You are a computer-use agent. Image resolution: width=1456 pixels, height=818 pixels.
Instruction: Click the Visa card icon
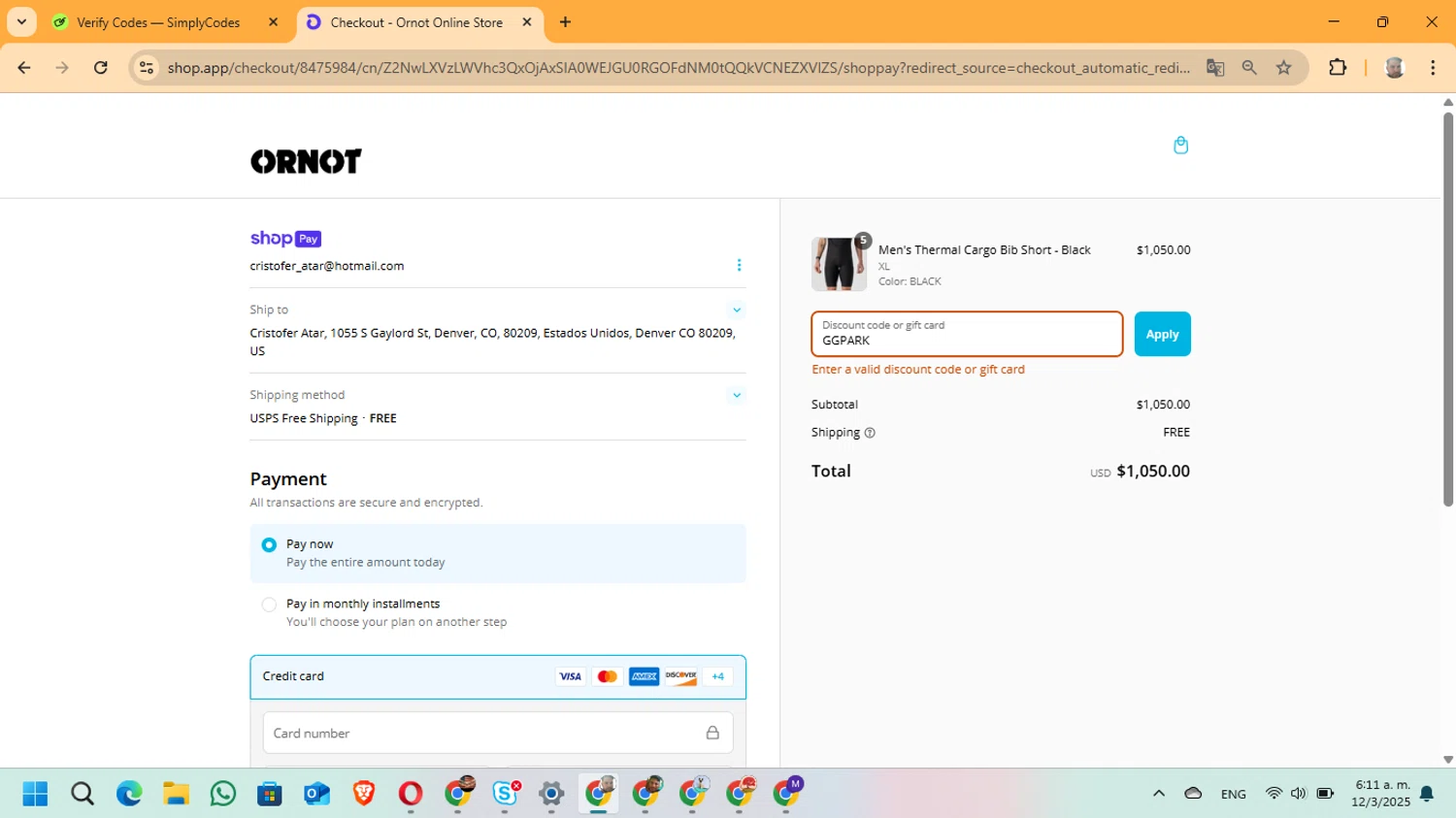[570, 676]
